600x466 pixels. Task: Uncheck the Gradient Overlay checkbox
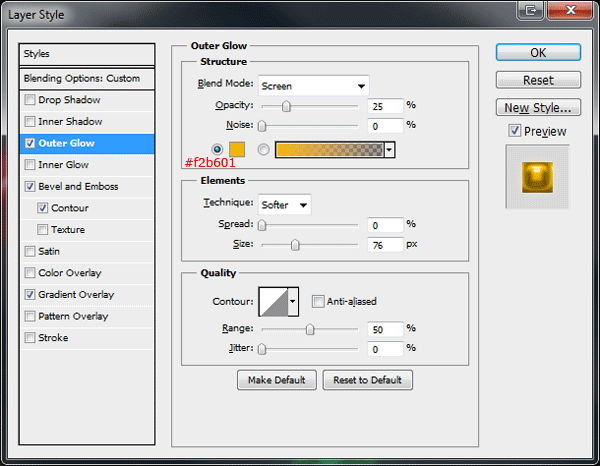[29, 295]
